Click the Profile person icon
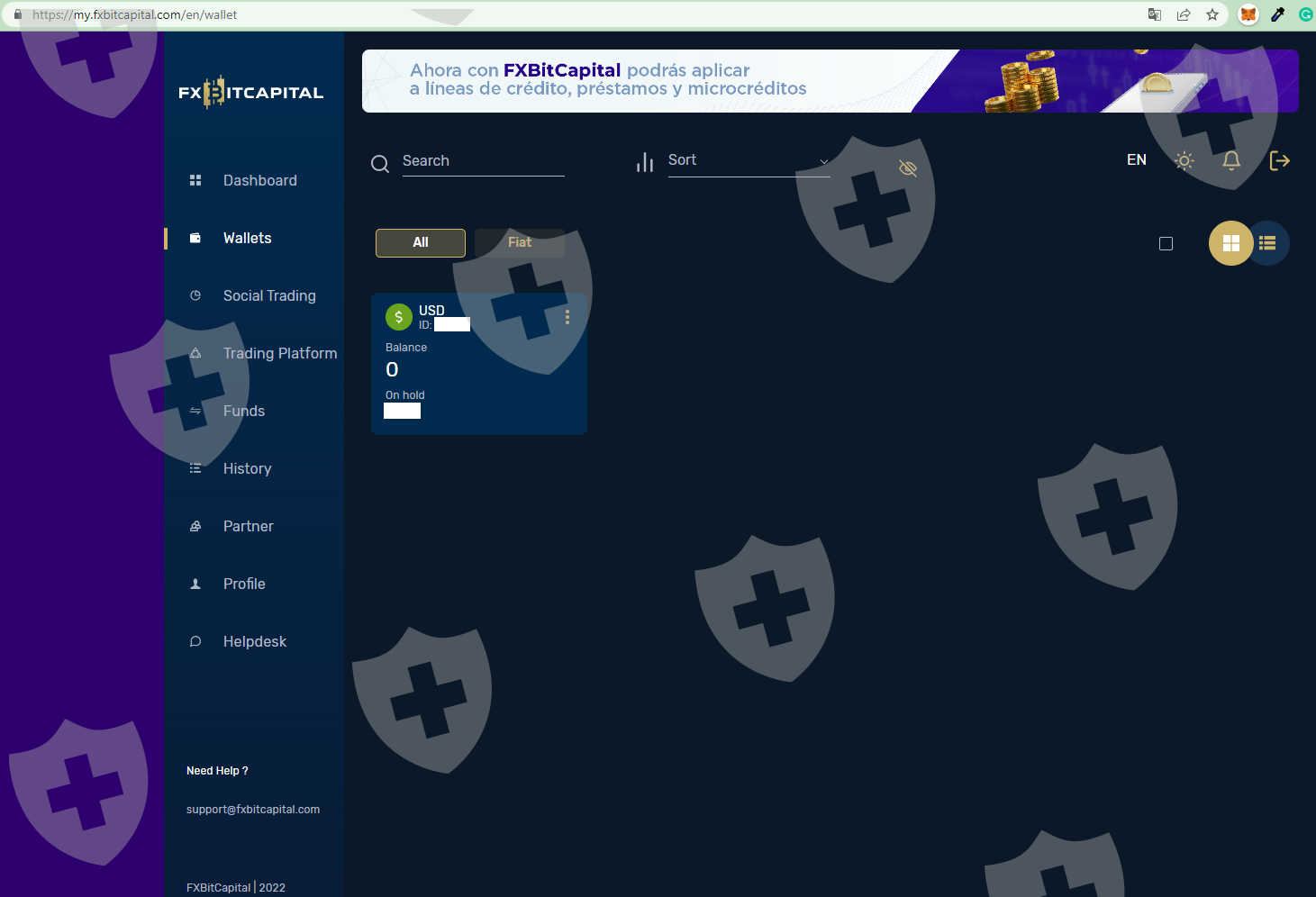The height and width of the screenshot is (897, 1316). [x=195, y=584]
